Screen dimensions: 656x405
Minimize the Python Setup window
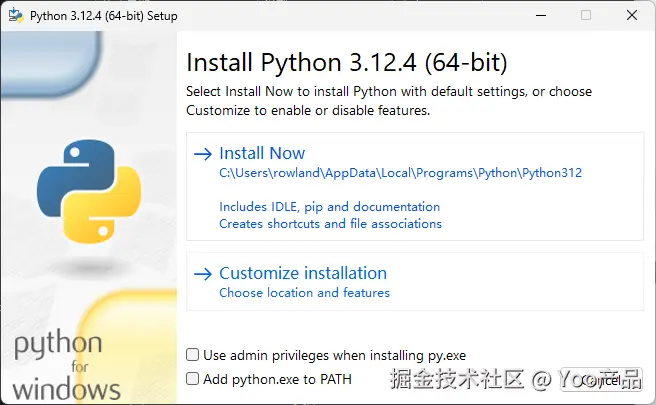(x=541, y=15)
